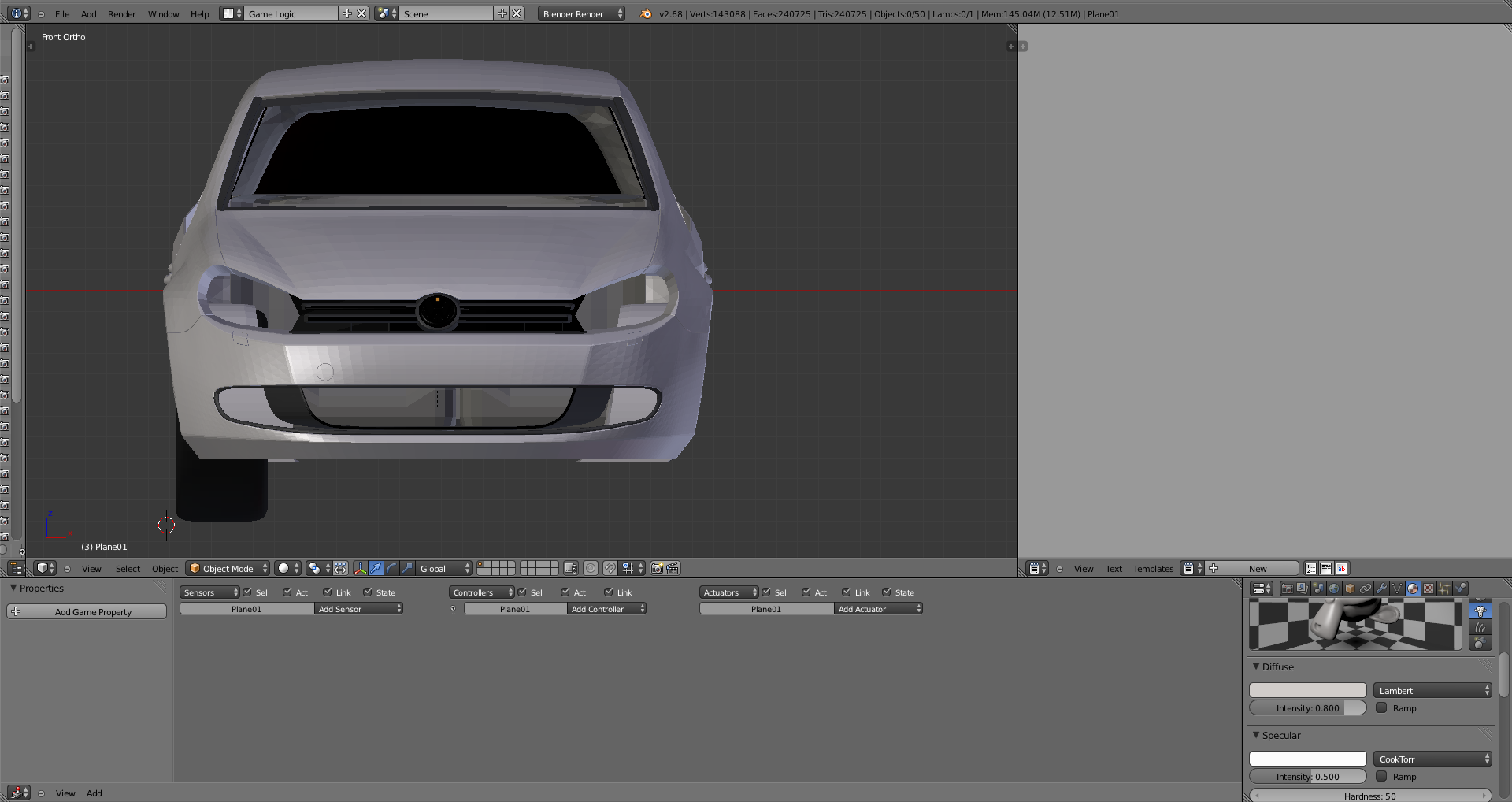Open the Modifiers tab (wrench icon)

pos(1381,589)
